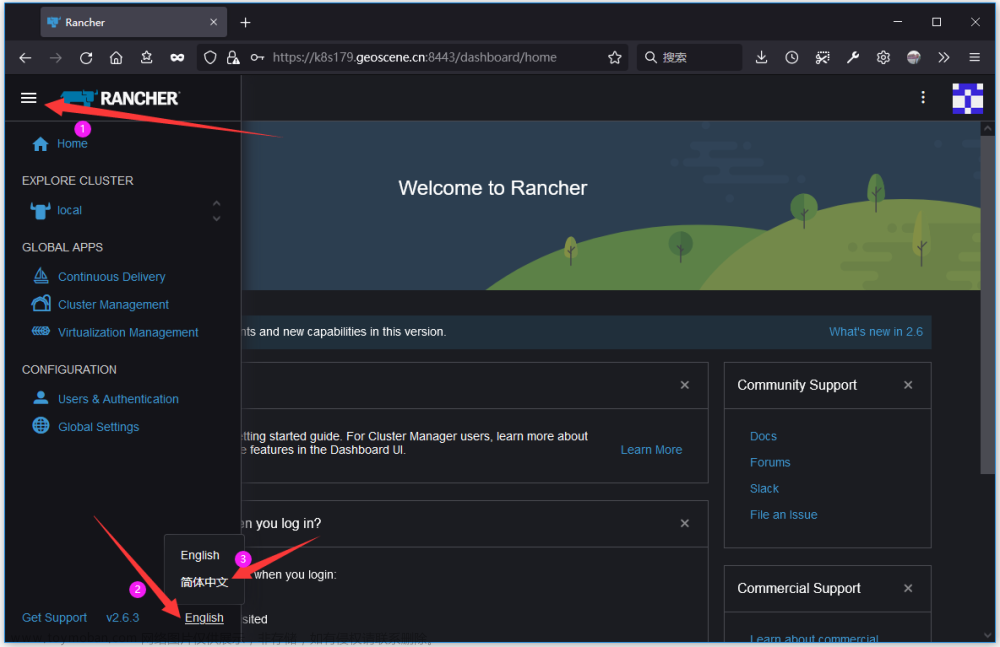Reload the current page
The height and width of the screenshot is (647, 1000).
86,58
